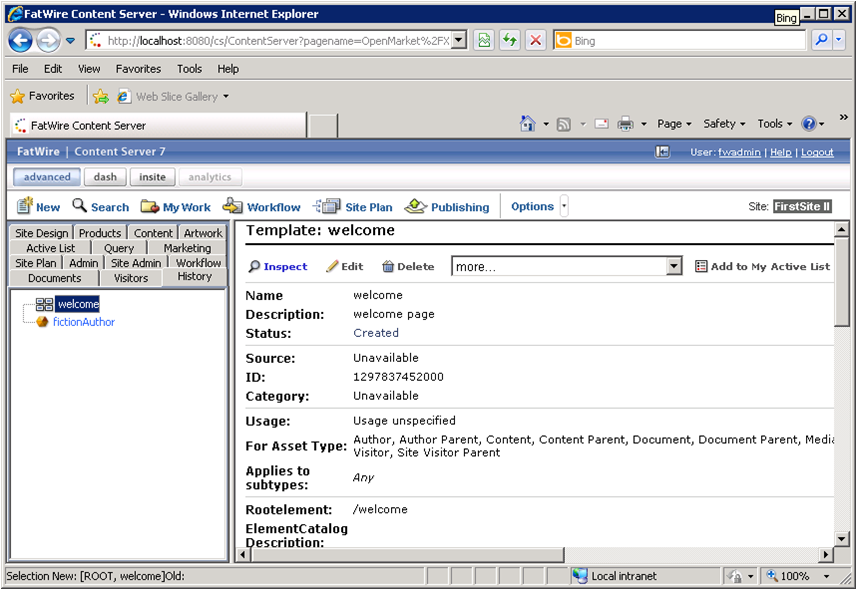Screen dimensions: 857x590
Task: Open recent pages dropdown beside Forward button
Action: coord(71,40)
